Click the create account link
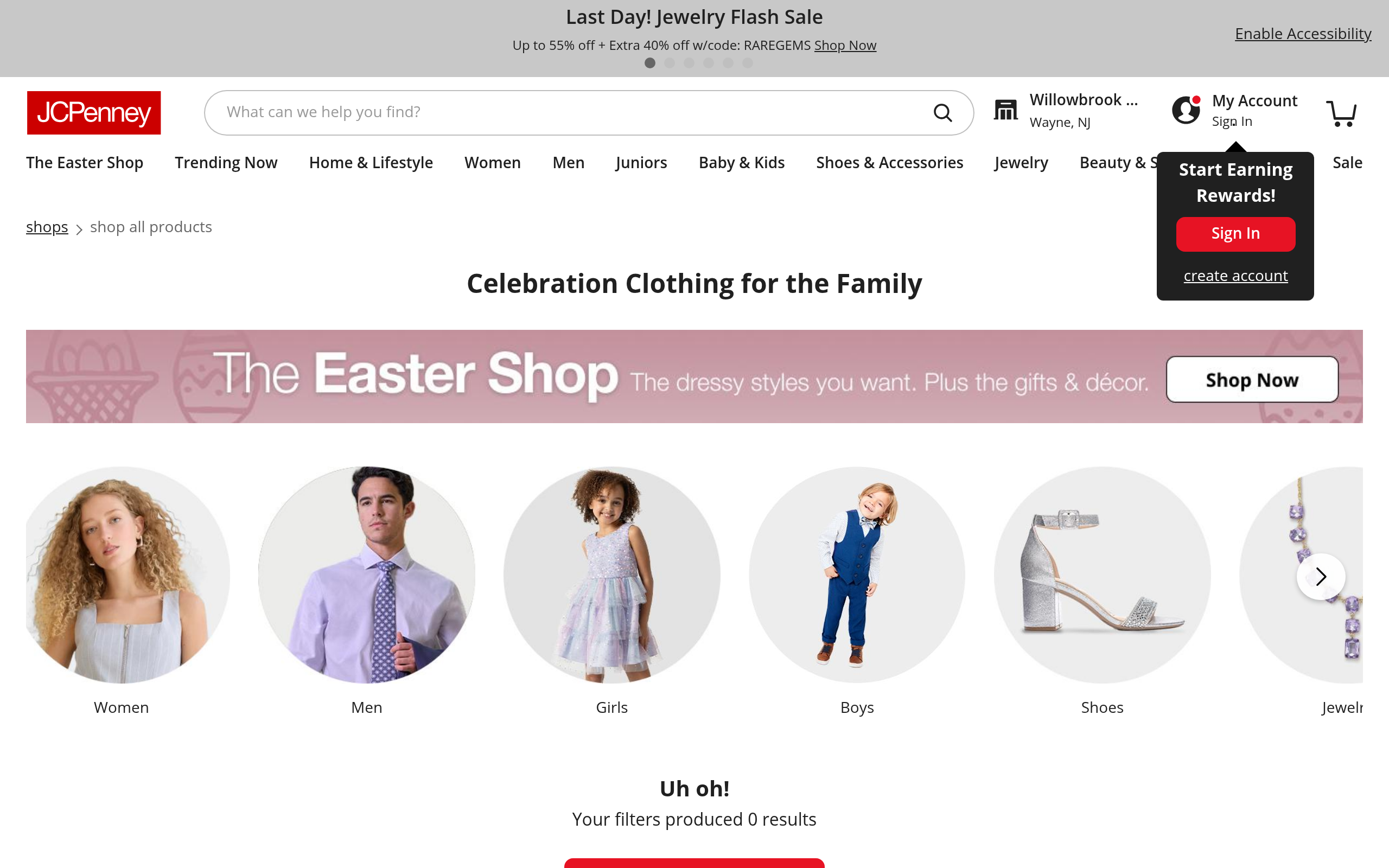Screen dimensions: 1389x868 coord(1235,276)
